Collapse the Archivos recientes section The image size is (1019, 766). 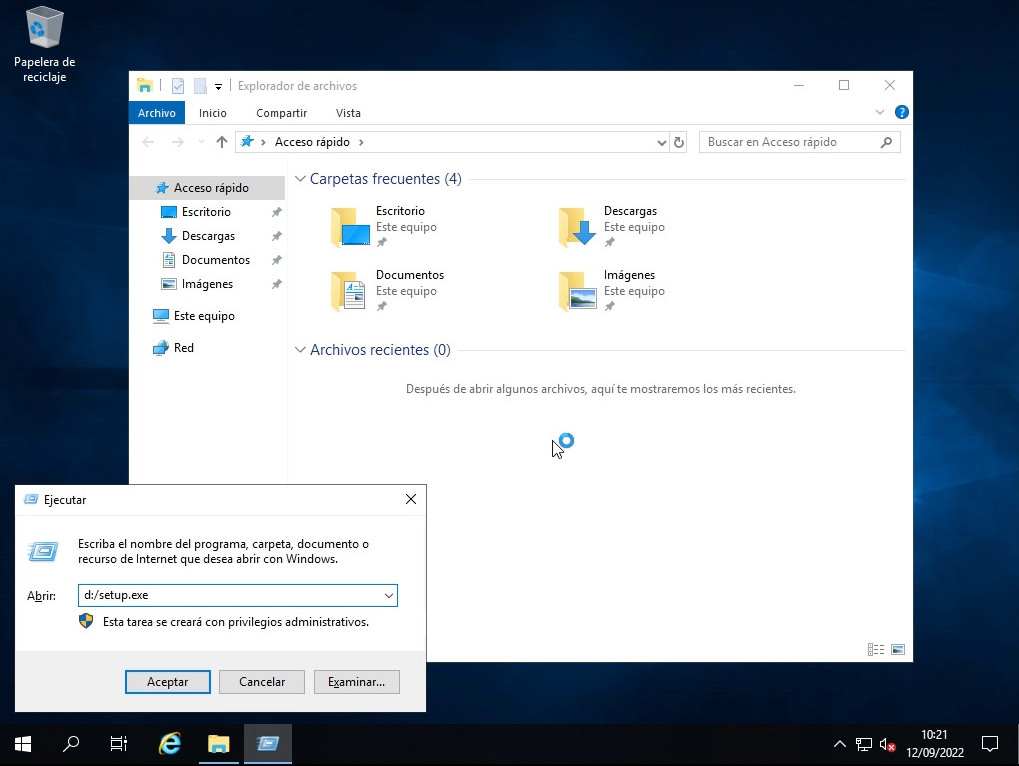pyautogui.click(x=300, y=350)
